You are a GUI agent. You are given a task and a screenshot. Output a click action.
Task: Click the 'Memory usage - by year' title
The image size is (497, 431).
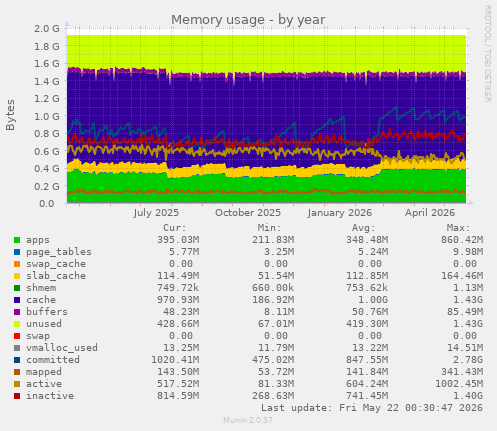(248, 20)
